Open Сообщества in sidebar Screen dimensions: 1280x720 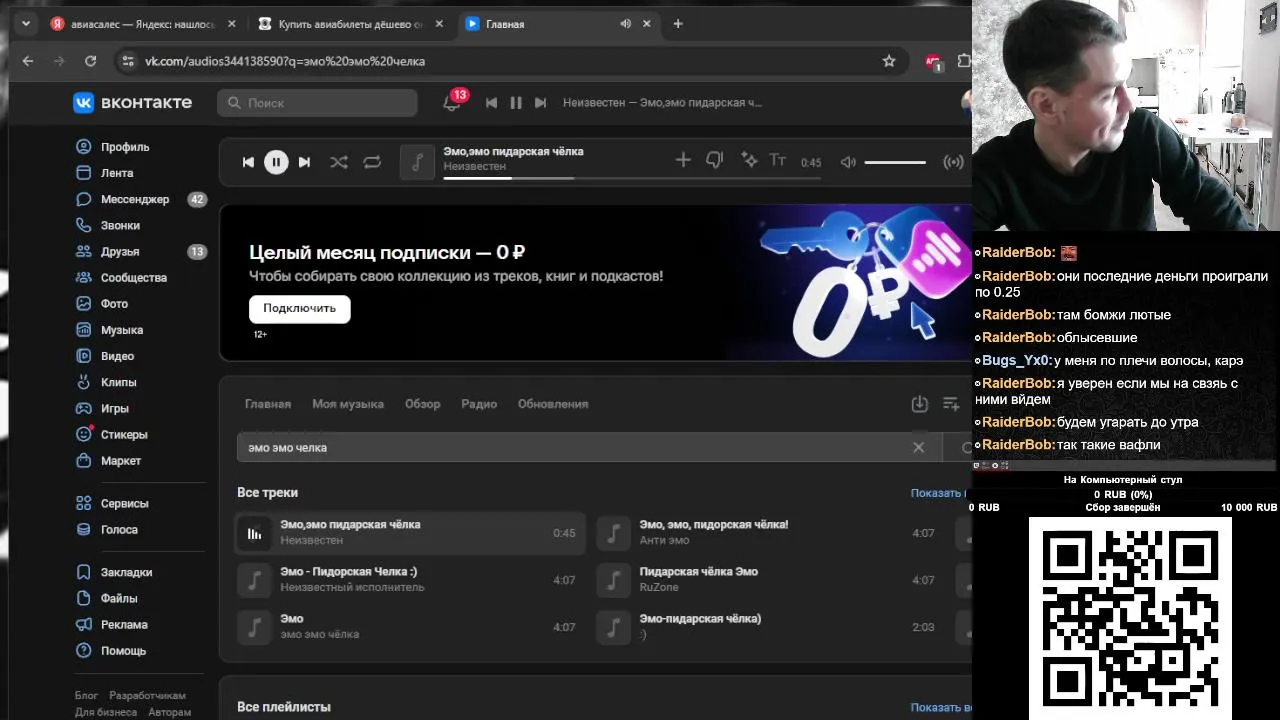click(133, 278)
